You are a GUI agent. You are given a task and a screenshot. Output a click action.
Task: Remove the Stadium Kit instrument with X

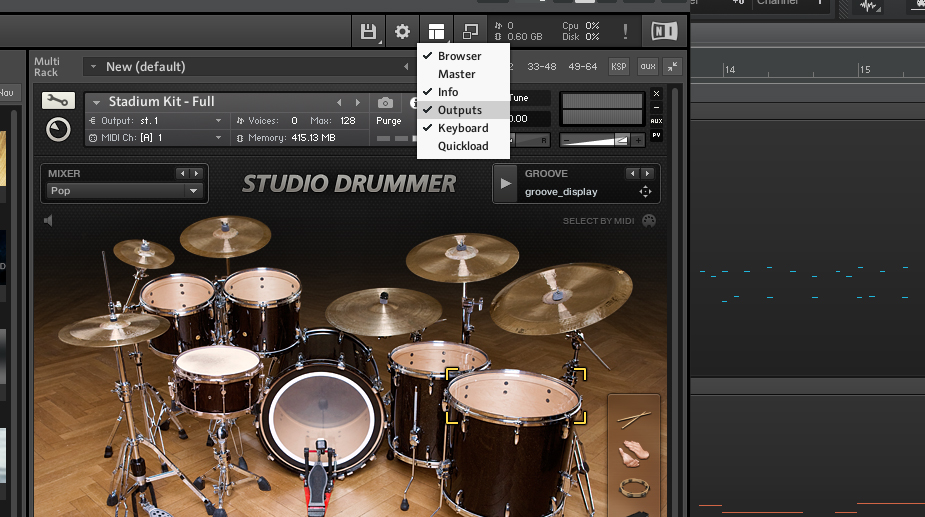click(x=657, y=93)
